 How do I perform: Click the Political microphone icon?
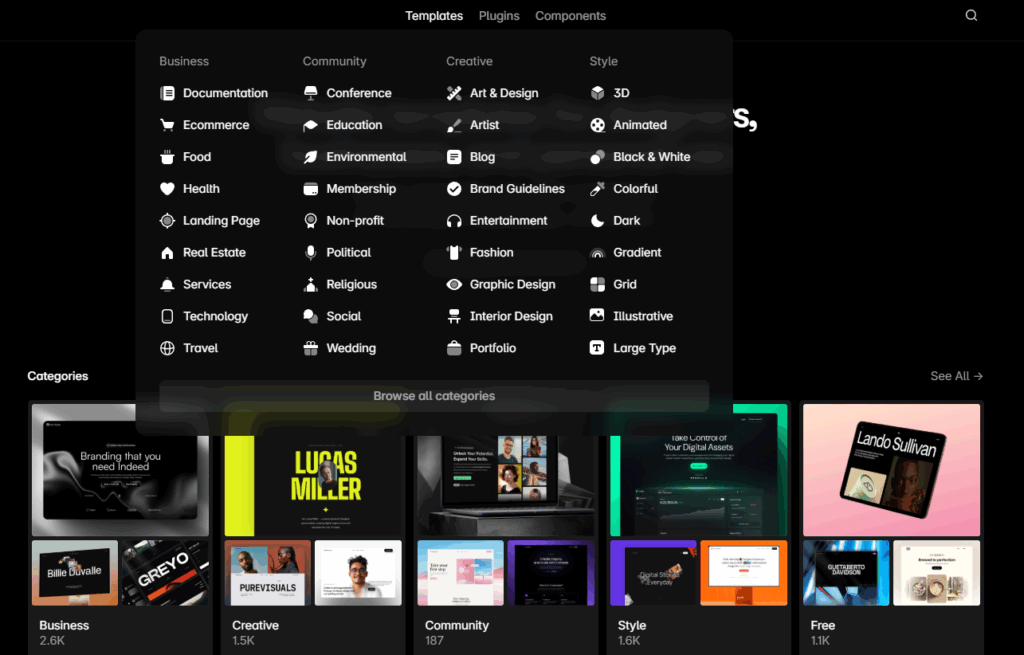pyautogui.click(x=311, y=253)
